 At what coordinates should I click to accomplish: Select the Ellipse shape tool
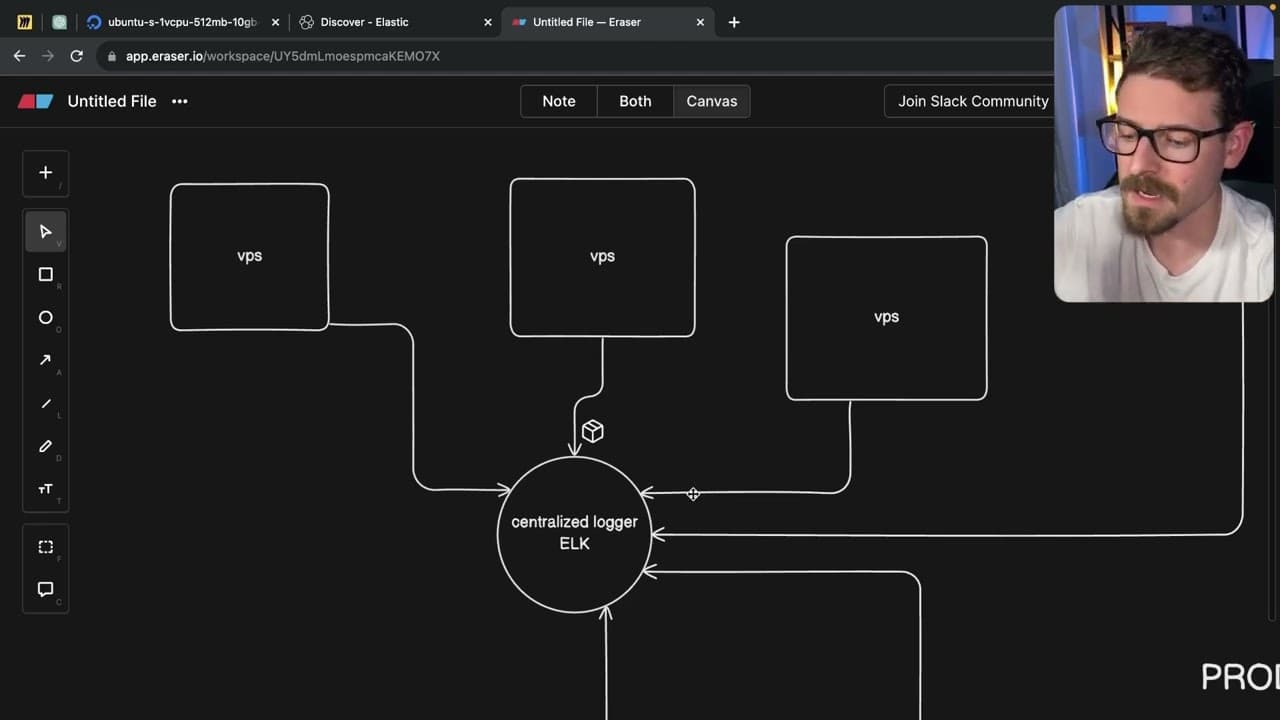click(x=45, y=318)
